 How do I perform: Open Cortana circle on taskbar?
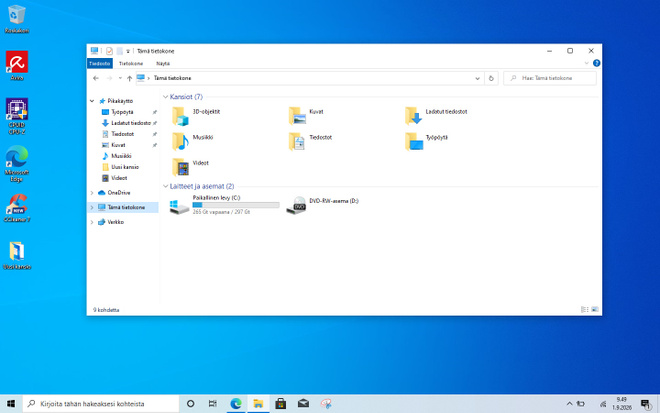click(190, 404)
